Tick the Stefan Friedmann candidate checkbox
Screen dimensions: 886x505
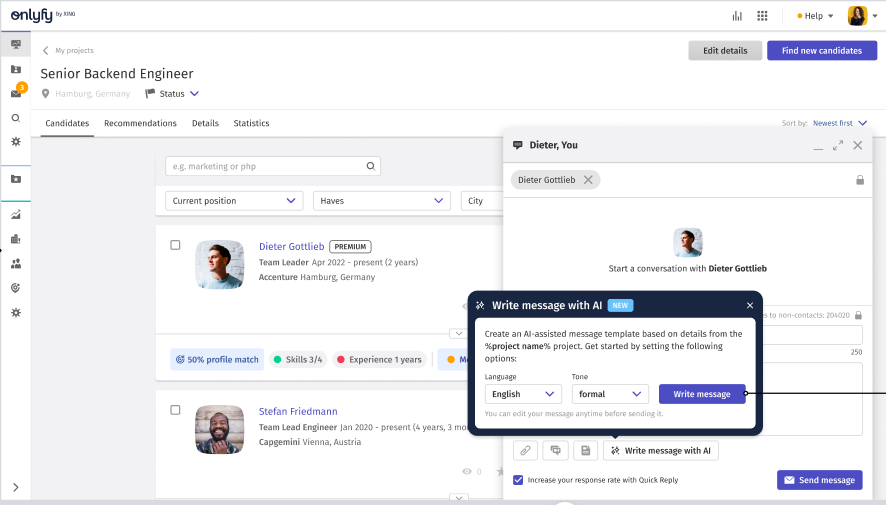tap(175, 410)
